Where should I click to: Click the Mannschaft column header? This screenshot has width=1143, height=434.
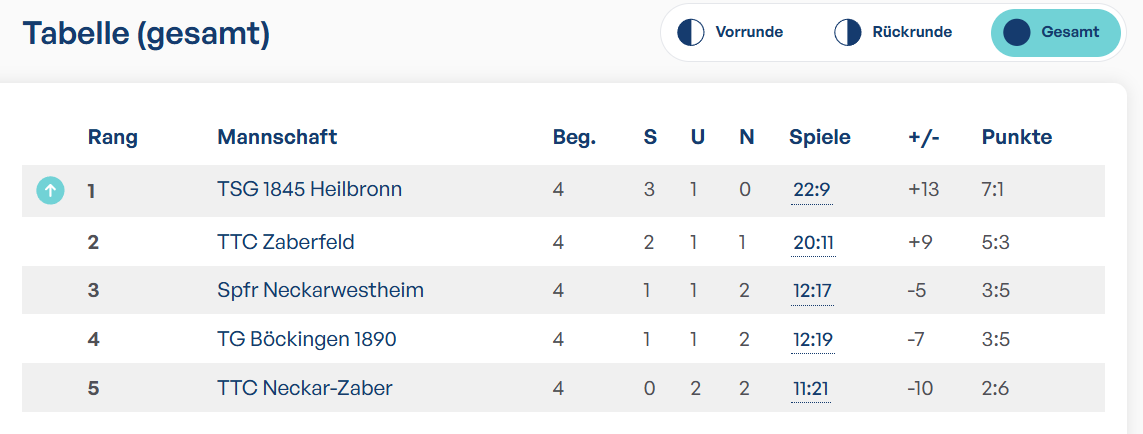(277, 137)
